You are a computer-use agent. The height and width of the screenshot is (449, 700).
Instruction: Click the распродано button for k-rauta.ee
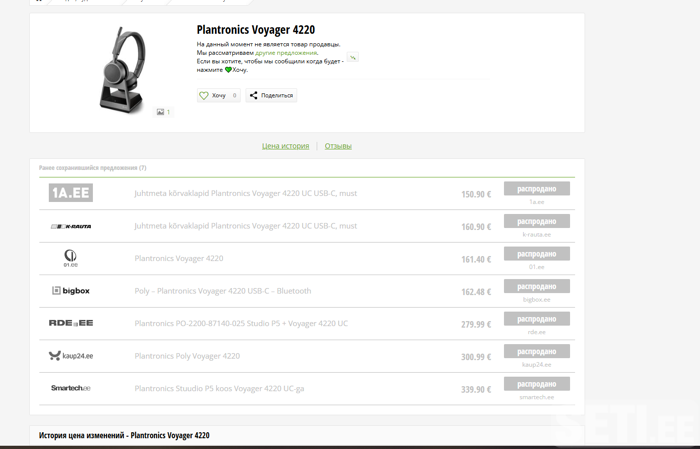click(537, 221)
